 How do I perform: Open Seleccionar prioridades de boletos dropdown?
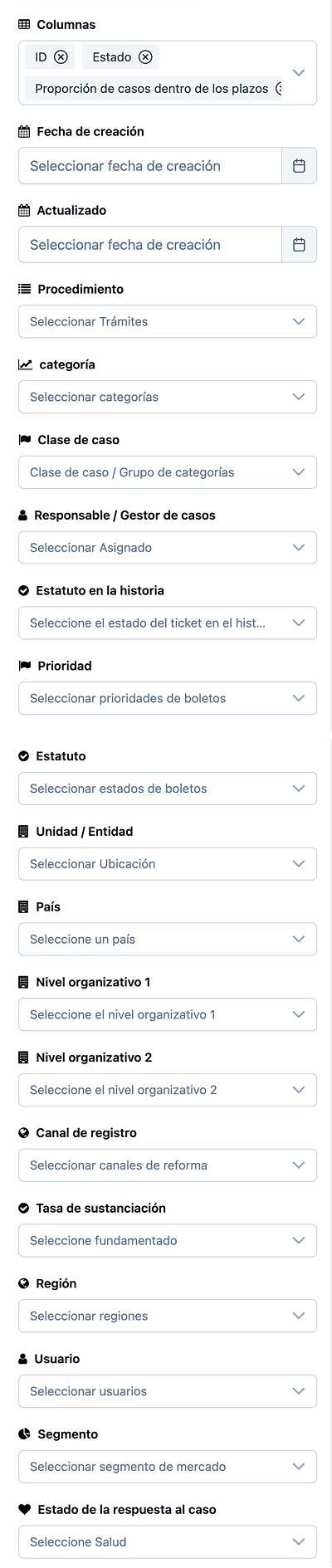coord(168,699)
